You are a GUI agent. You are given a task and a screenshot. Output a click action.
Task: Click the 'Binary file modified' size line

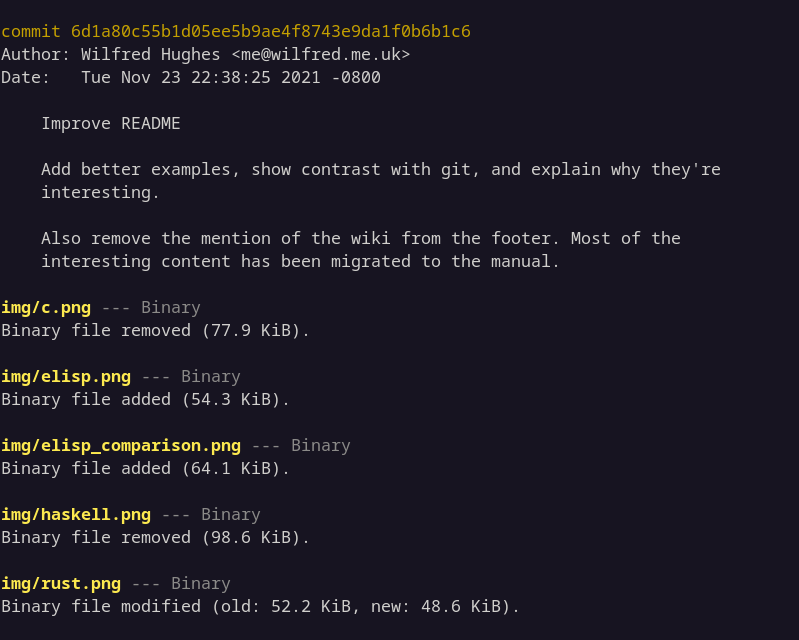pyautogui.click(x=260, y=606)
